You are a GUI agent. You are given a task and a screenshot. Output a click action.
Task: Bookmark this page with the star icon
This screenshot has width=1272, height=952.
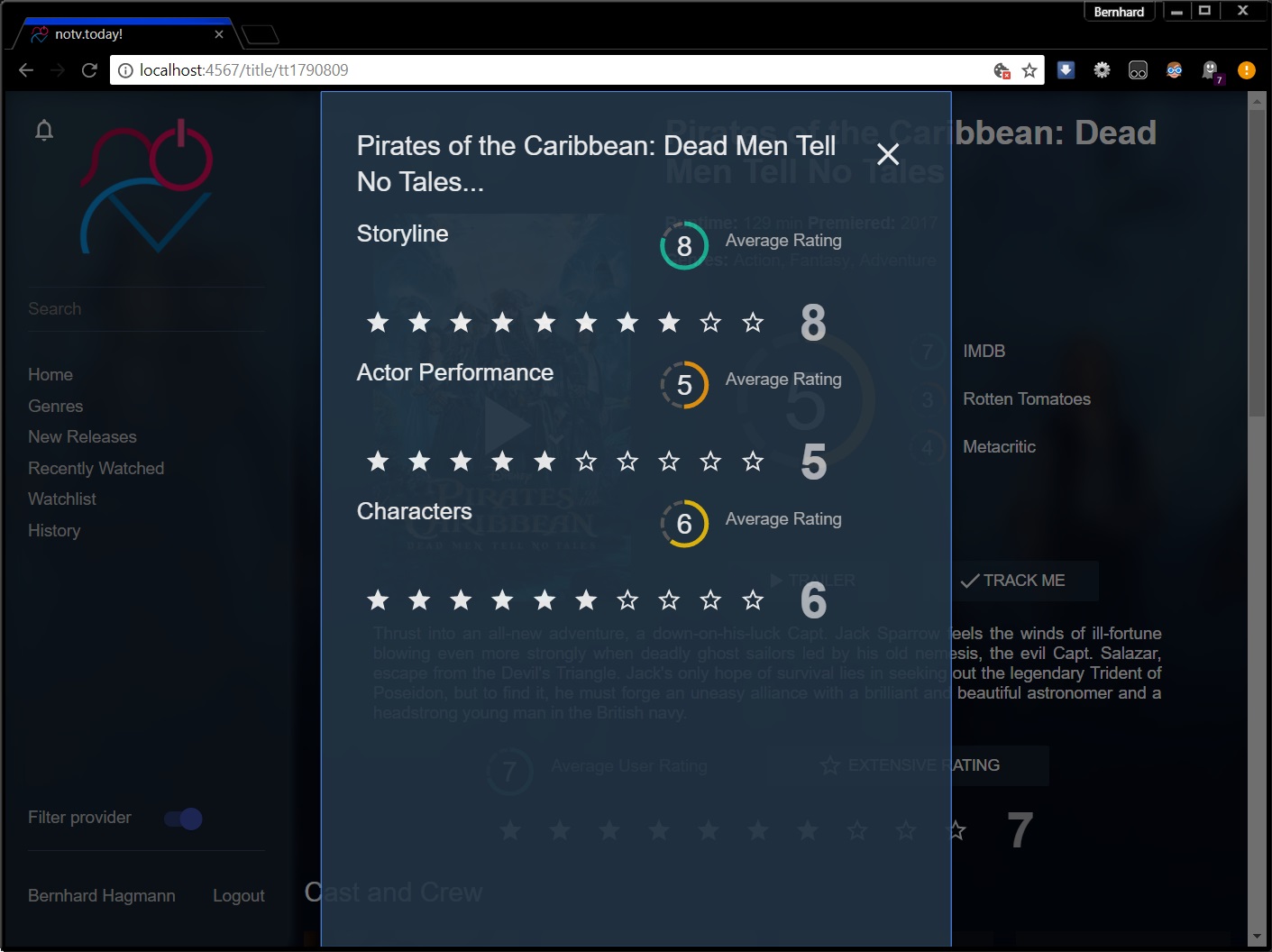1029,70
